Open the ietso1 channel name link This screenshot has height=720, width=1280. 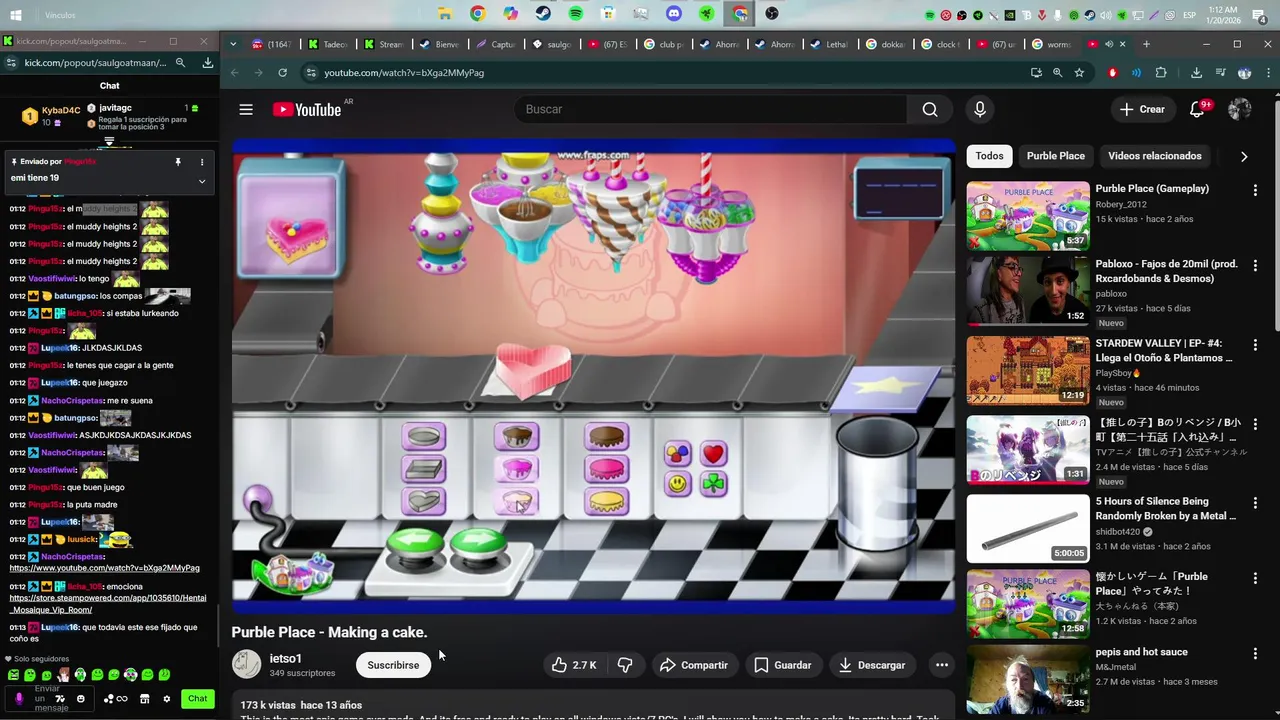pyautogui.click(x=285, y=658)
